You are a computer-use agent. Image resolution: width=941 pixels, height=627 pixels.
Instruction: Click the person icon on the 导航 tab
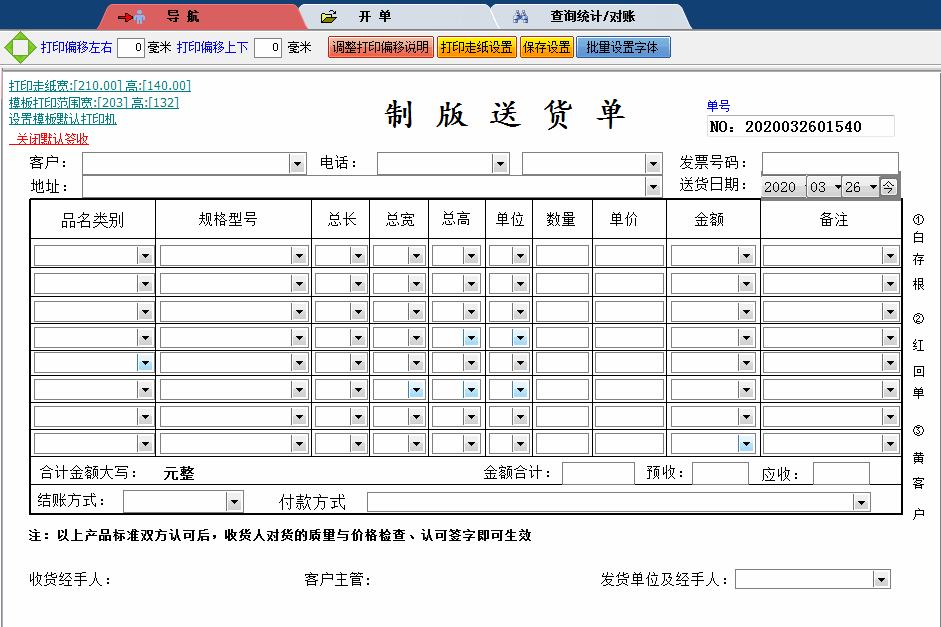coord(140,14)
